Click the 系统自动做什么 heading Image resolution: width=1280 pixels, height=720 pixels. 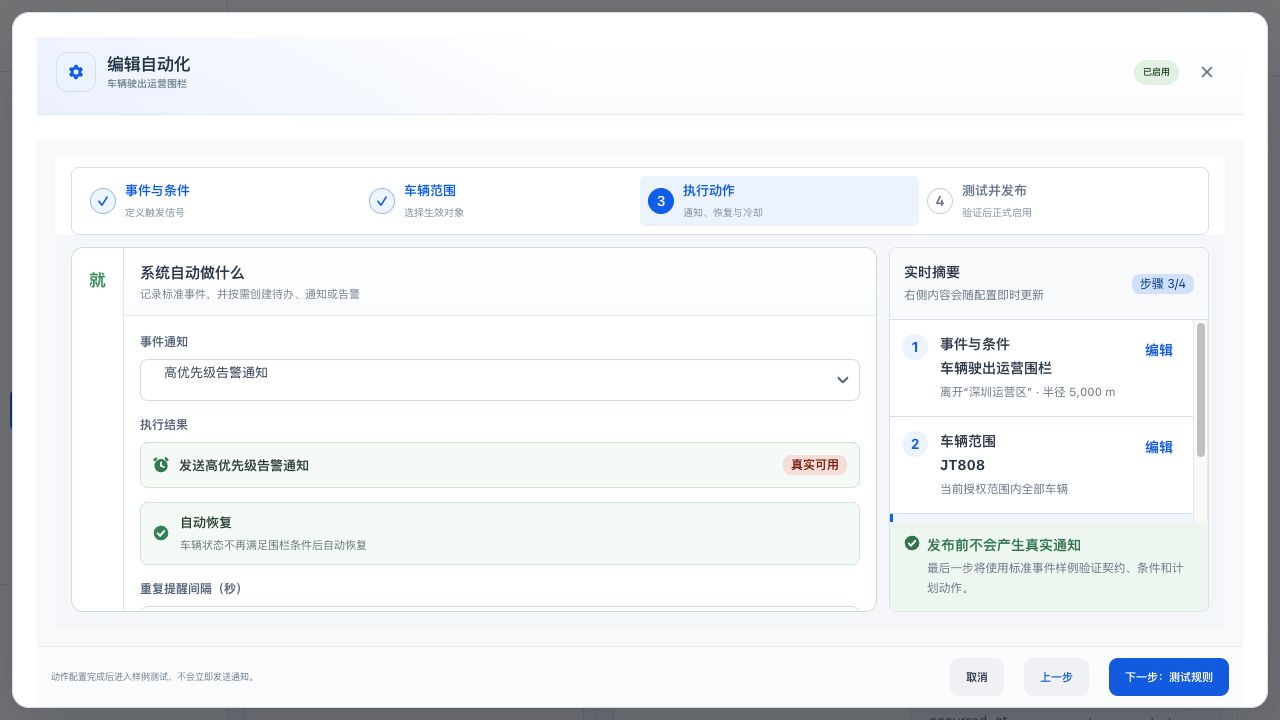192,272
